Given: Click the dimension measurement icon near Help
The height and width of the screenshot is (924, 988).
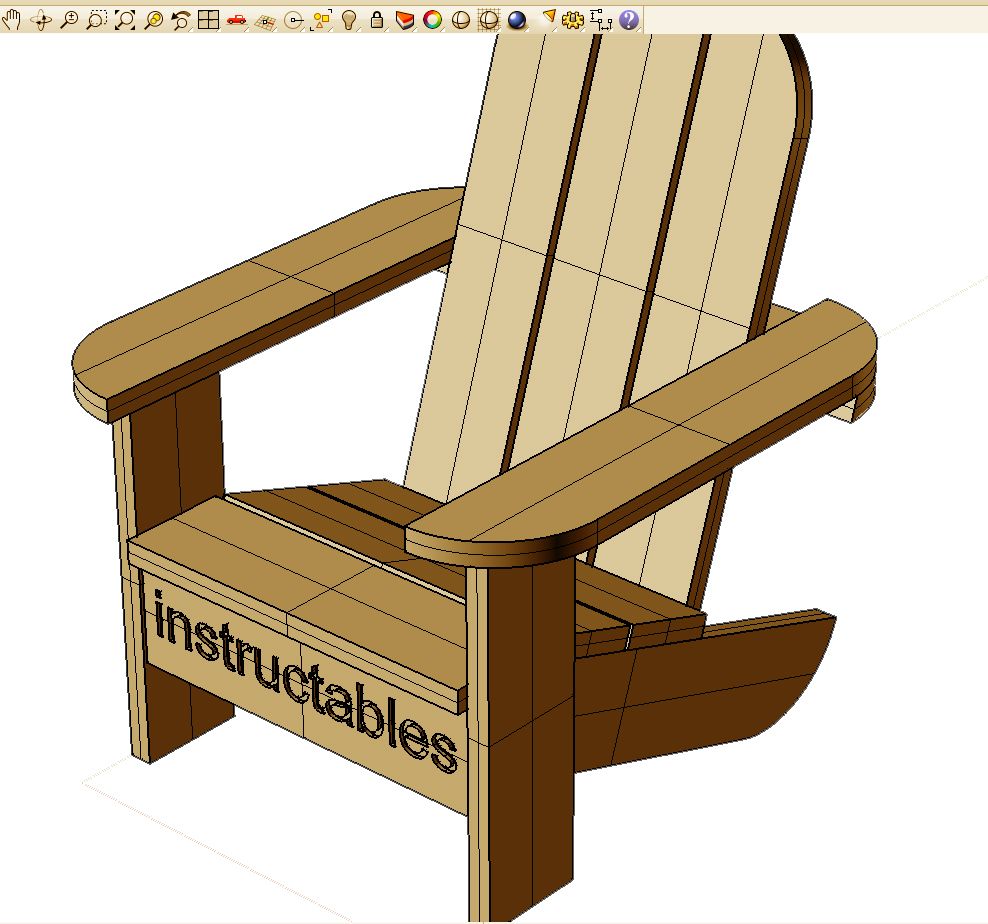Looking at the screenshot, I should (x=600, y=18).
